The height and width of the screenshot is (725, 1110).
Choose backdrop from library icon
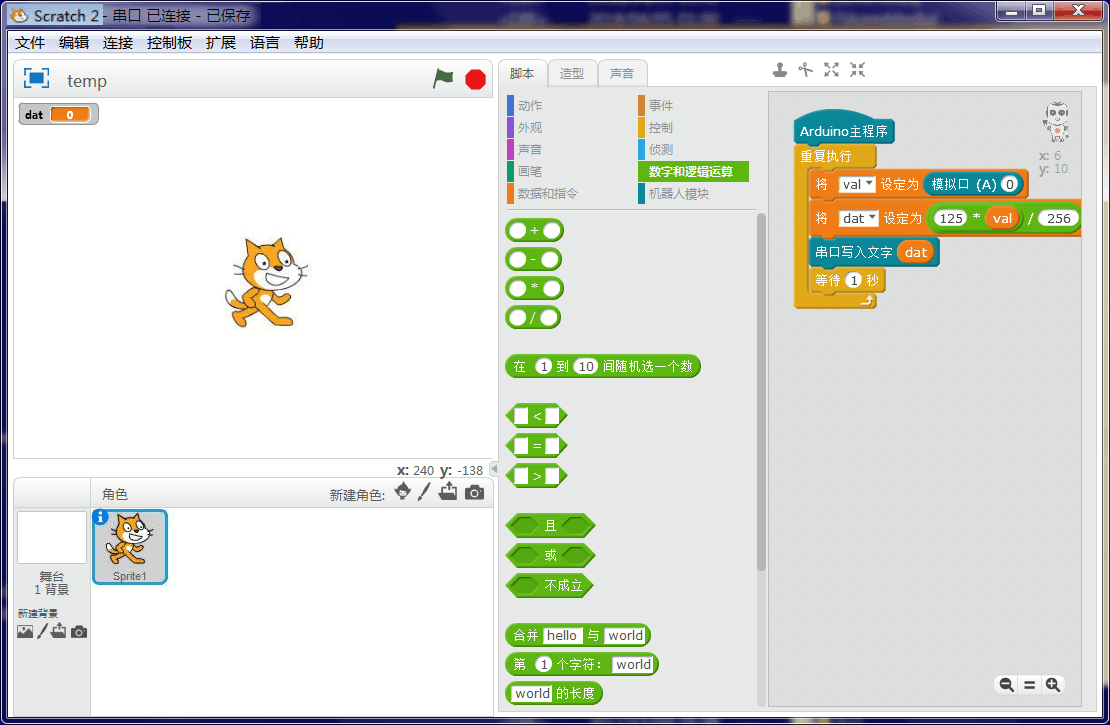pyautogui.click(x=25, y=632)
